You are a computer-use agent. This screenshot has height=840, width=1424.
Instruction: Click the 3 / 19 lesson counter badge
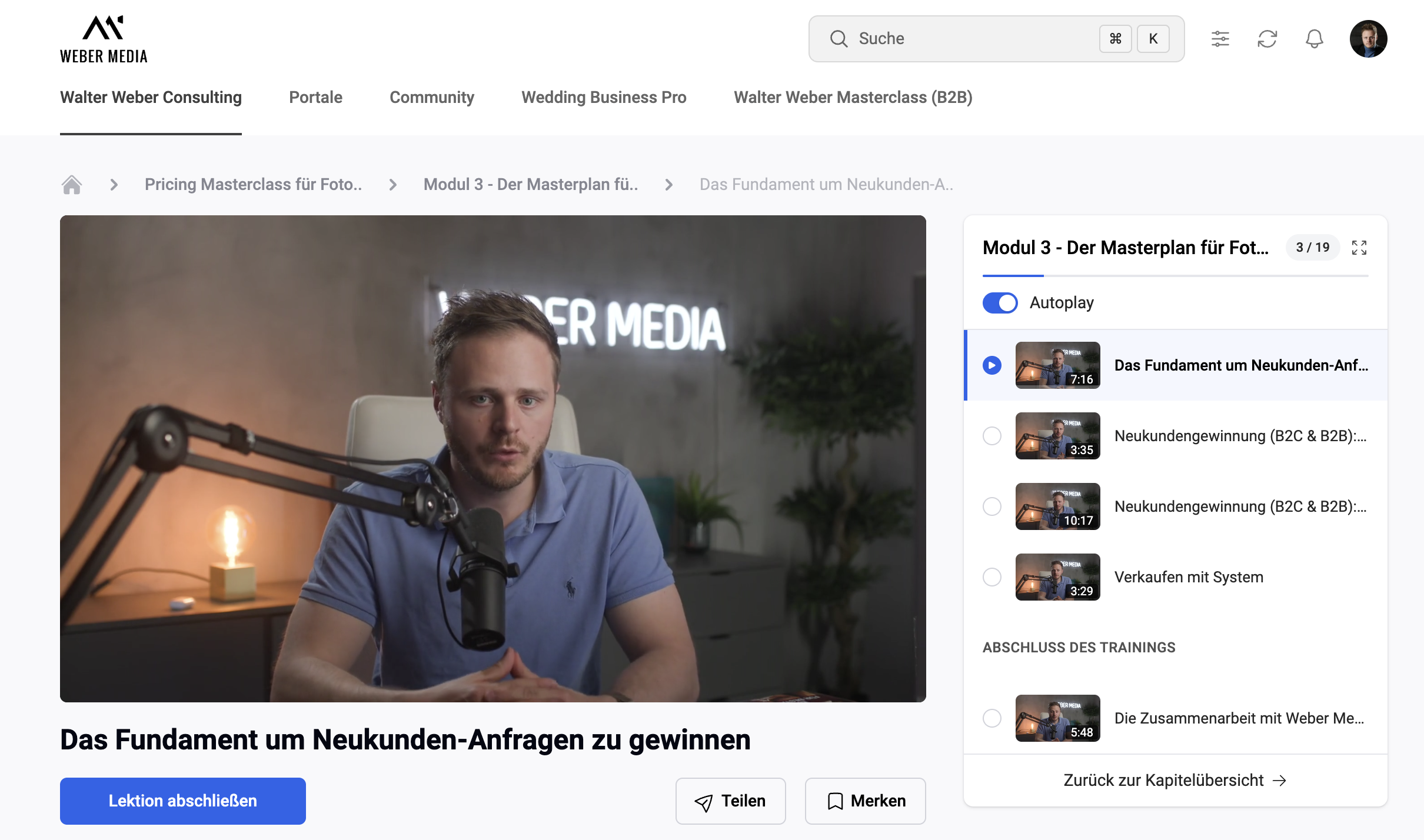coord(1313,248)
